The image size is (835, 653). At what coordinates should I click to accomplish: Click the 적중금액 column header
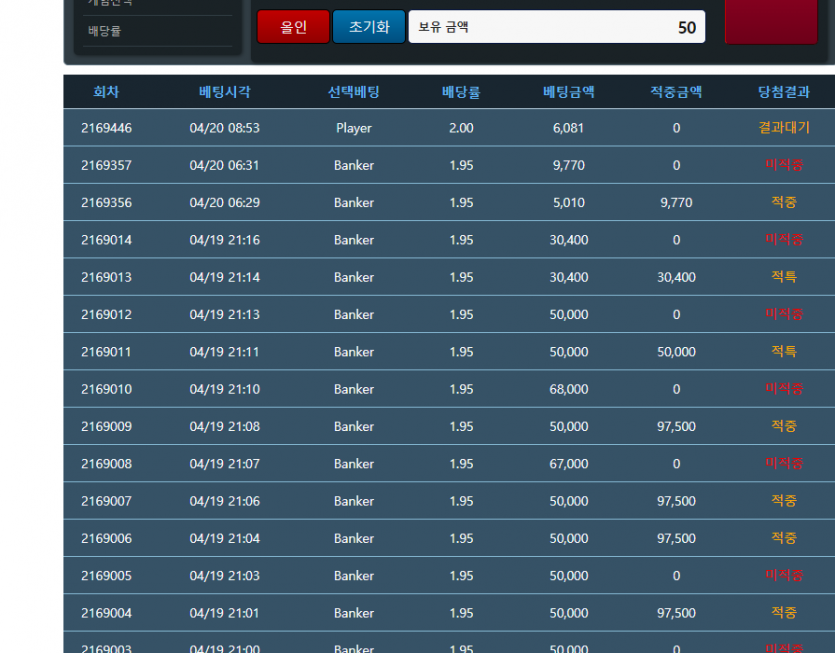pos(676,92)
